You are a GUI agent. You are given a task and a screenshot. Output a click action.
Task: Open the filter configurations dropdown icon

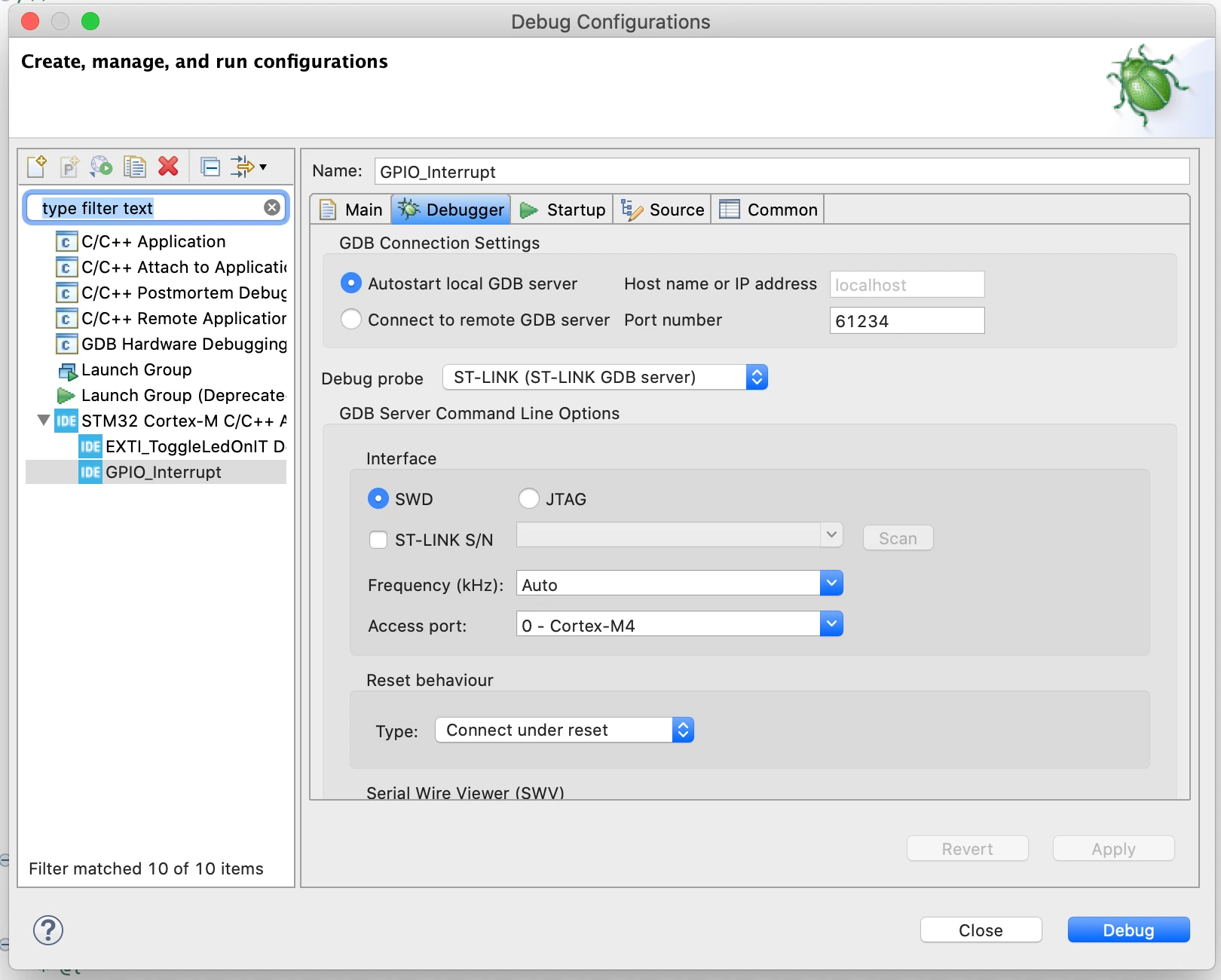tap(248, 166)
